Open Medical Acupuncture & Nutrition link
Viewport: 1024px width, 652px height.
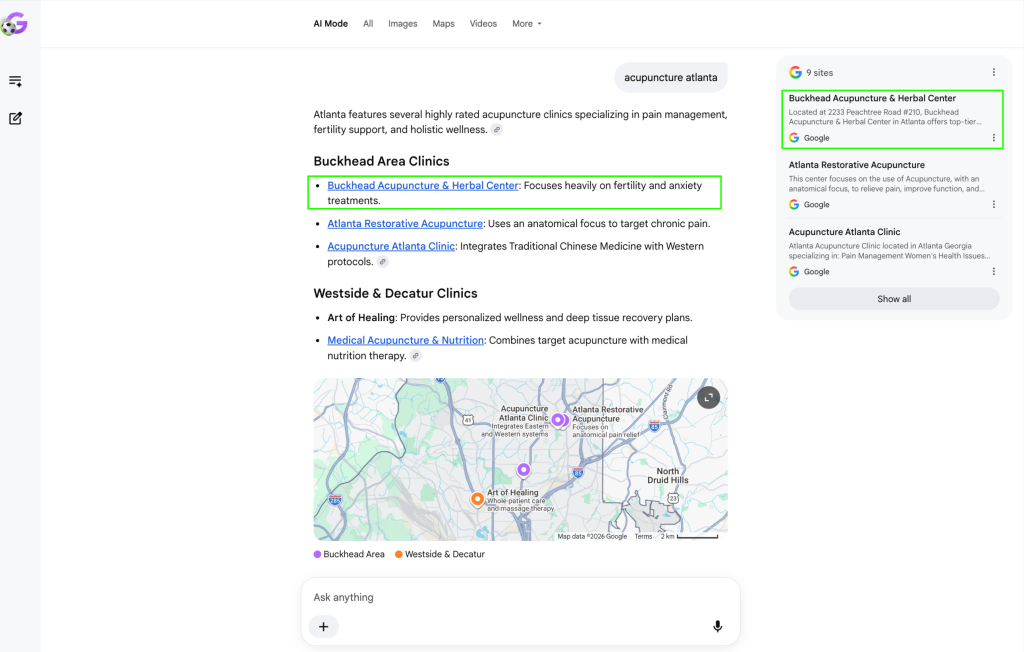(406, 340)
